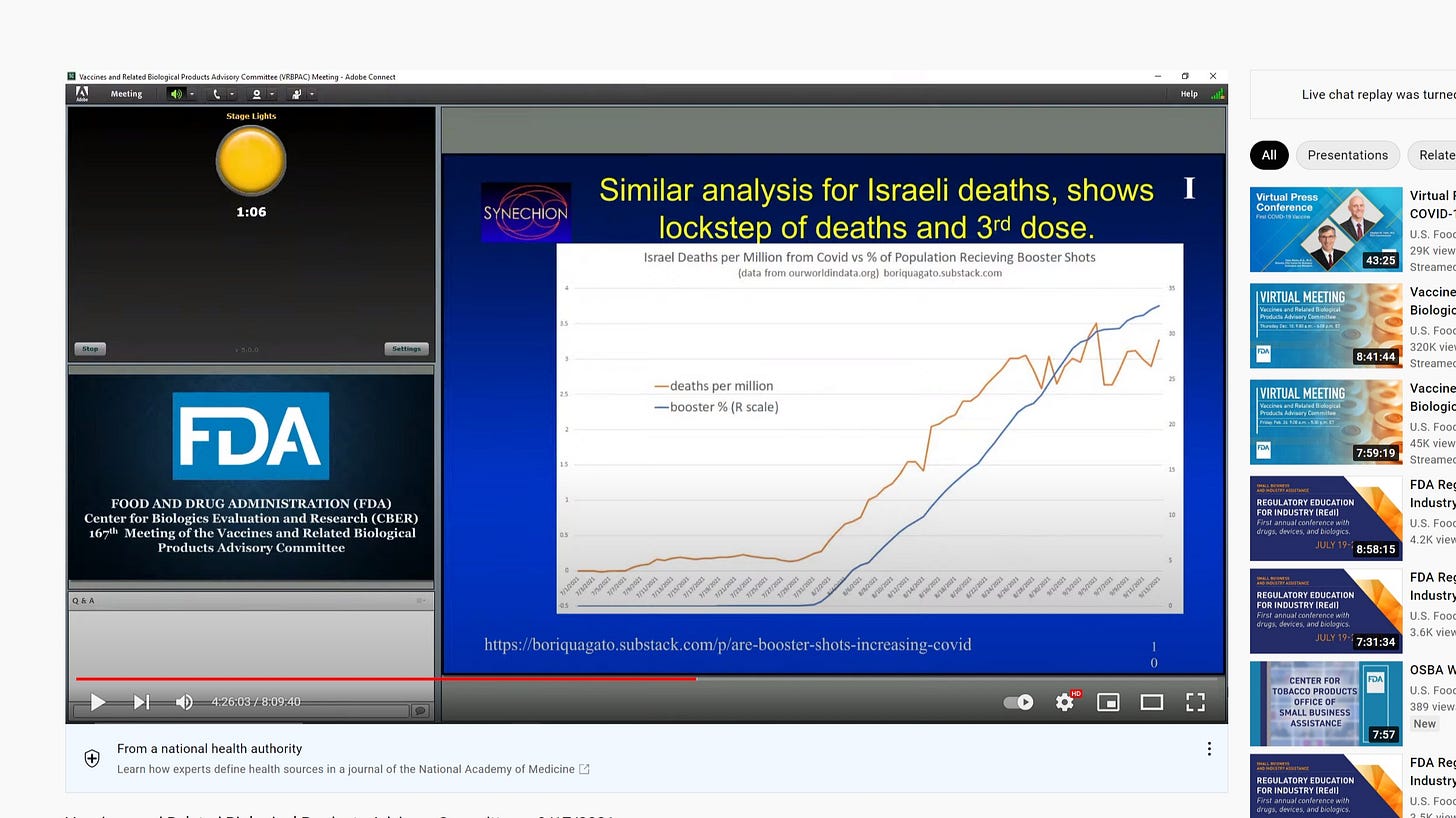Screen dimensions: 1456x818
Task: Click the Q & A chat send icon
Action: click(421, 711)
